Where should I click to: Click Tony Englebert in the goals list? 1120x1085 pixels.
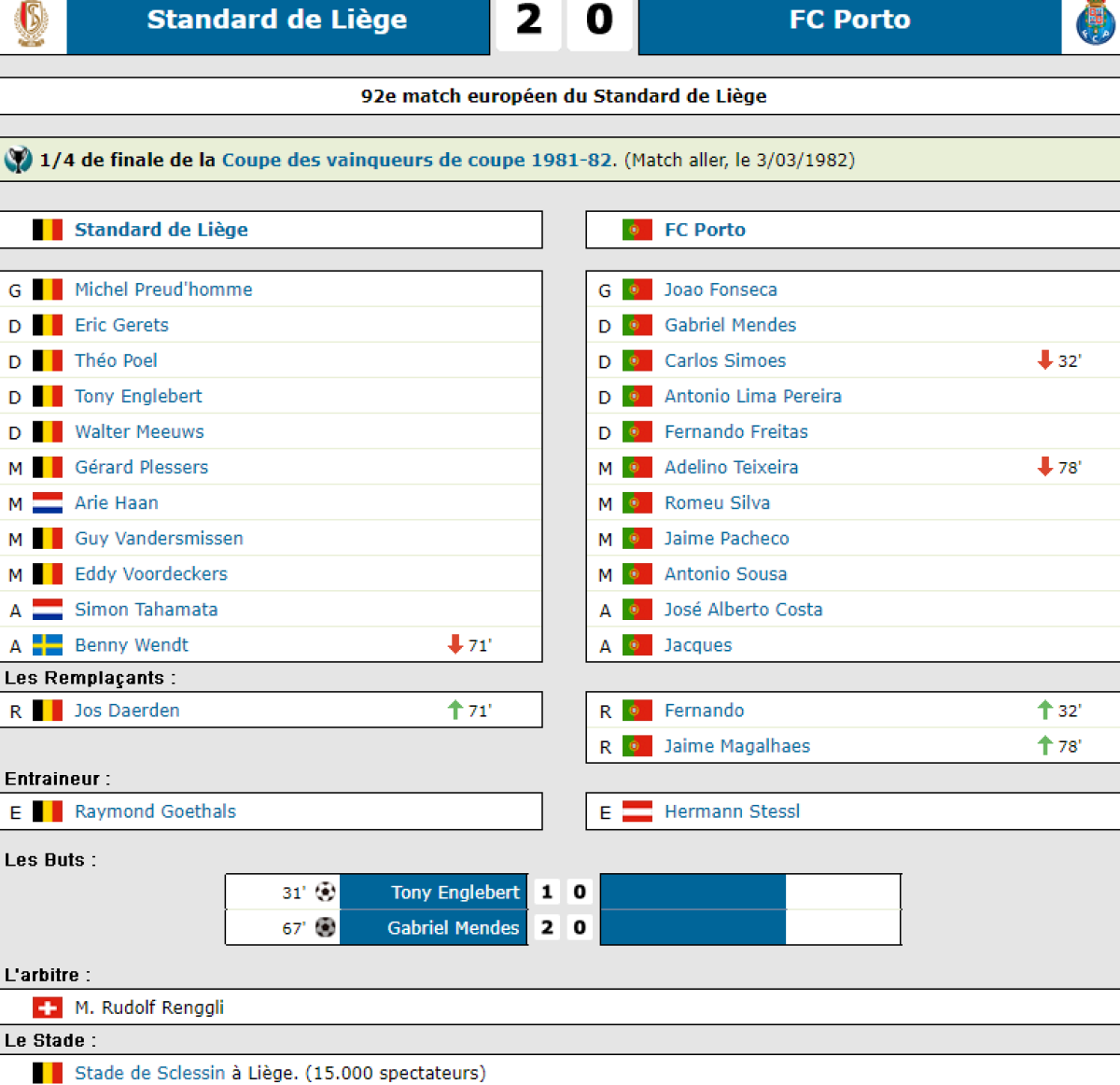[x=455, y=892]
